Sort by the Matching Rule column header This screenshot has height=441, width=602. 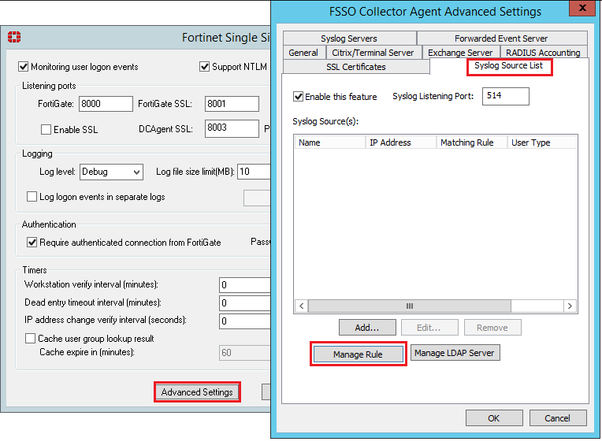pyautogui.click(x=472, y=142)
